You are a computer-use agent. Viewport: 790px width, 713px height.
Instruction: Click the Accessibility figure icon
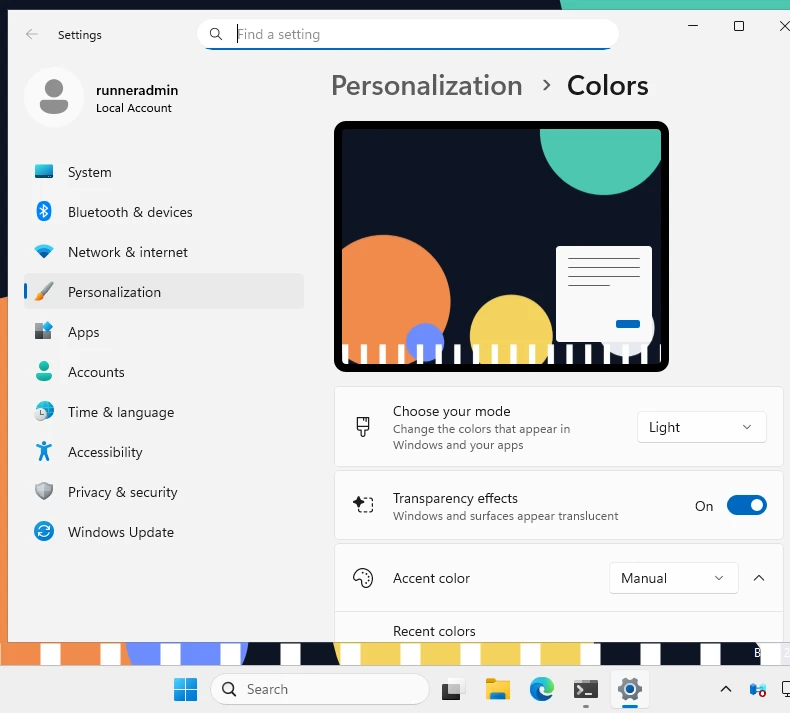44,451
